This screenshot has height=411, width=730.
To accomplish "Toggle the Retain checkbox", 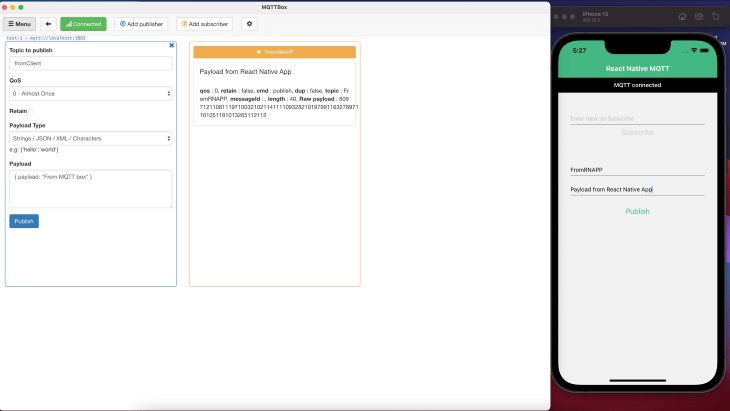I will (x=31, y=111).
